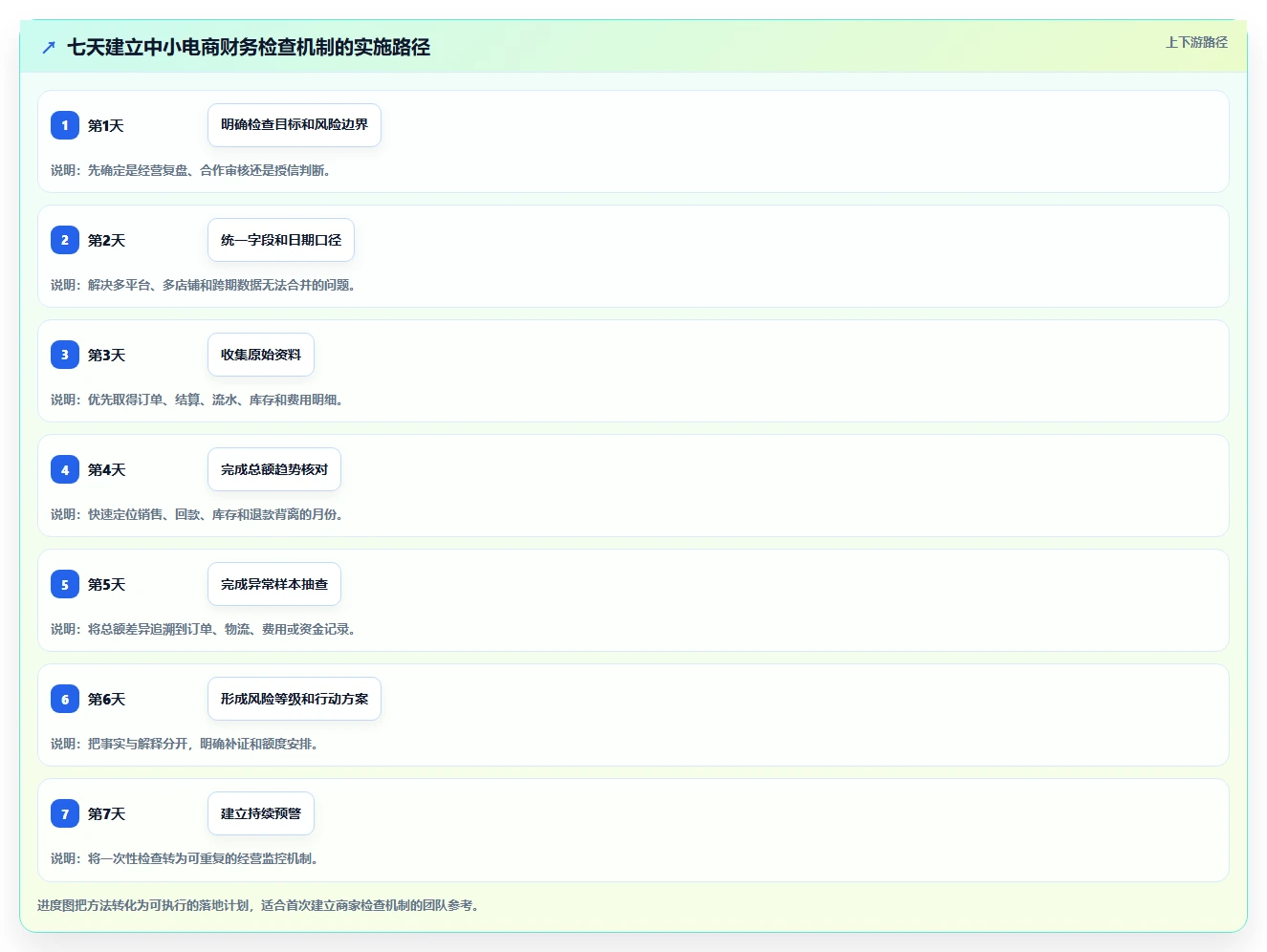Viewport: 1267px width, 952px height.
Task: Select the blue number 6 badge
Action: (65, 699)
